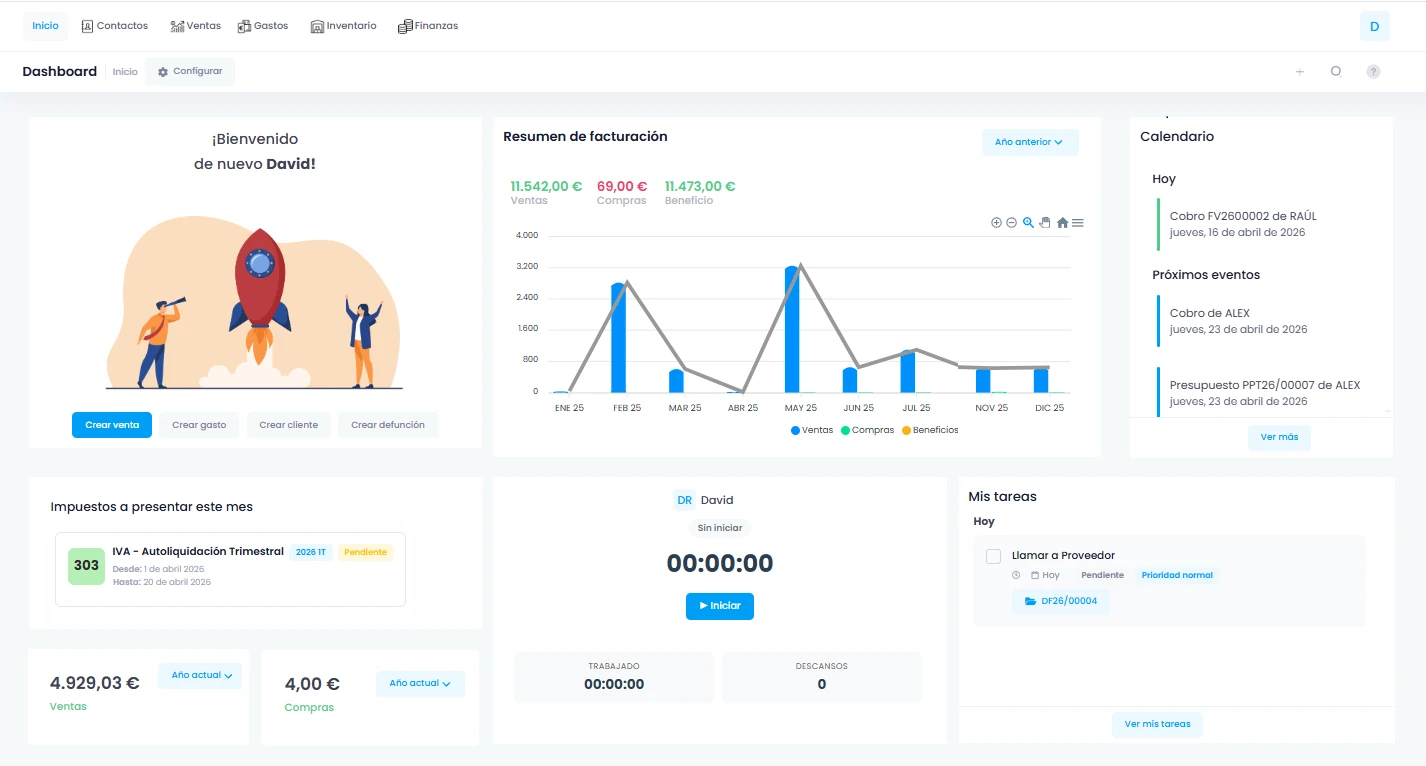Select the chart selection zoom magnifier tool
Image resolution: width=1426 pixels, height=766 pixels.
tap(1028, 223)
